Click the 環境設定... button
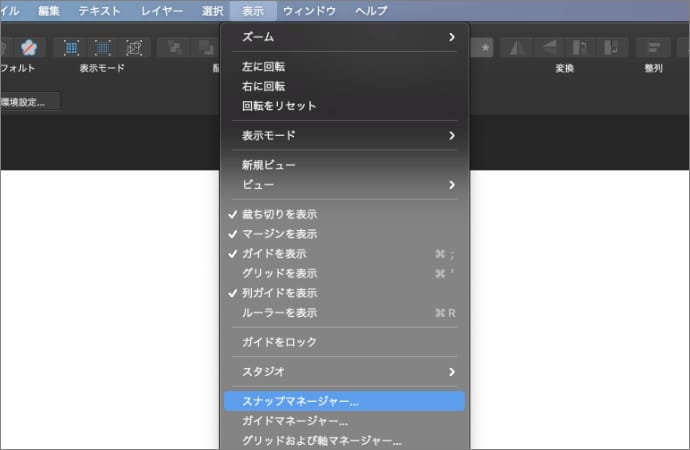Image resolution: width=690 pixels, height=450 pixels. point(29,102)
